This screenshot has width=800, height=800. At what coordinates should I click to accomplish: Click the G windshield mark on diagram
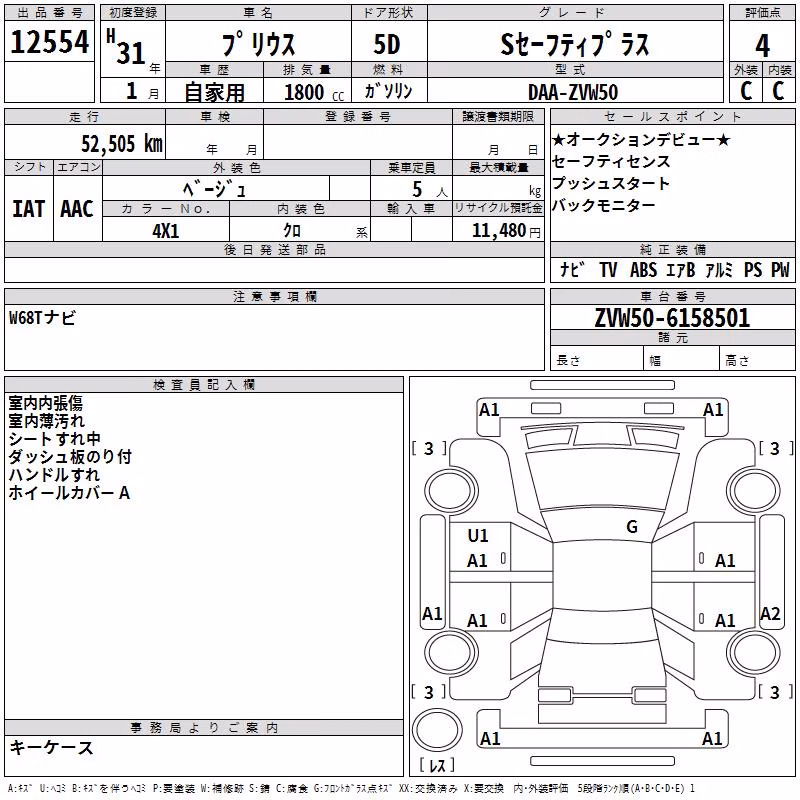pos(632,527)
